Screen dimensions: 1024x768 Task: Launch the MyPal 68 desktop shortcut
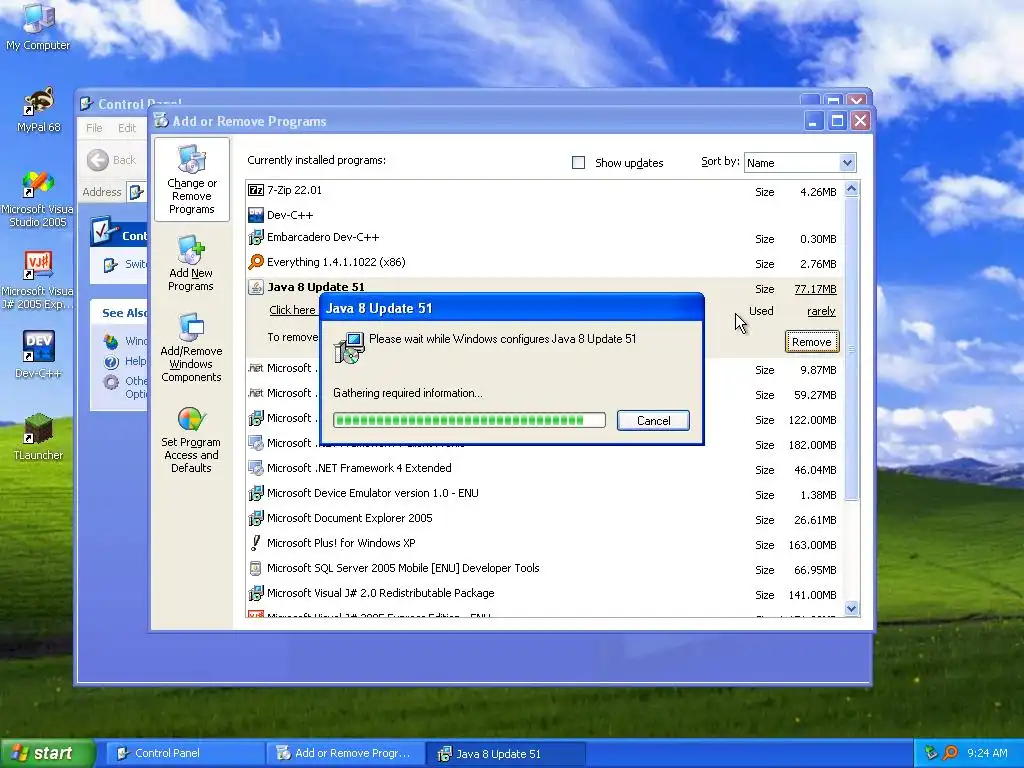(38, 109)
